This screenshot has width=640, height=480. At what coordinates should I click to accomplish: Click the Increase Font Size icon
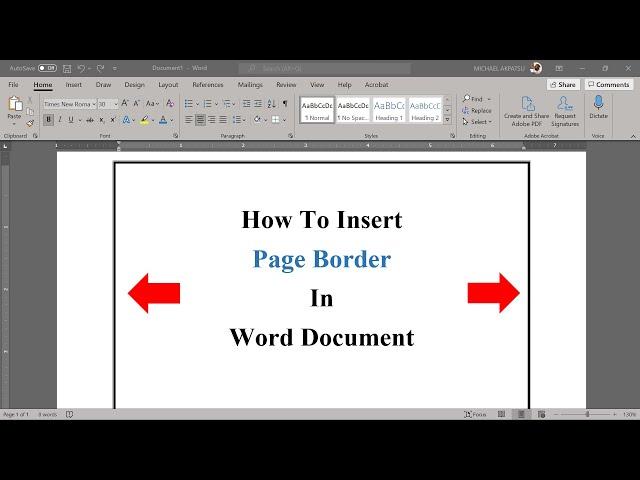(x=125, y=104)
